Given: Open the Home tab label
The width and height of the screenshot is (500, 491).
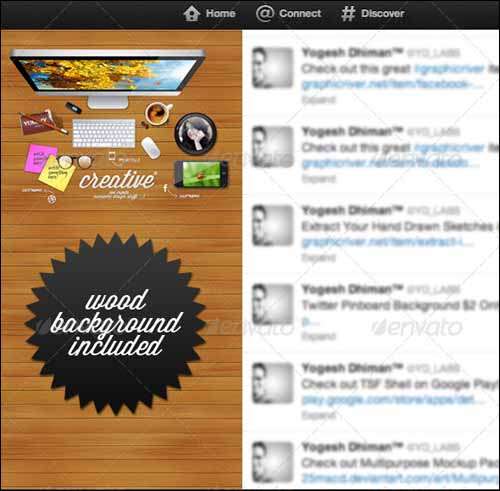Looking at the screenshot, I should pyautogui.click(x=220, y=14).
